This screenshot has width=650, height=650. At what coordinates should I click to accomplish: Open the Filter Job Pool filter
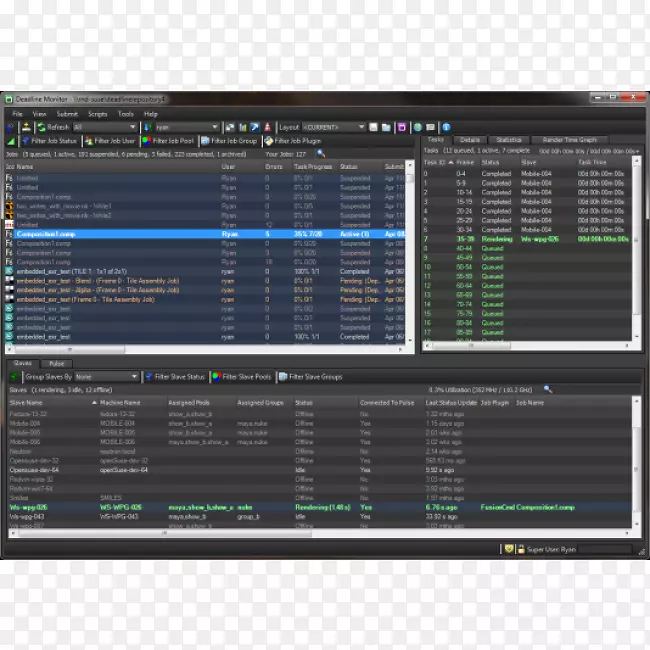[168, 141]
